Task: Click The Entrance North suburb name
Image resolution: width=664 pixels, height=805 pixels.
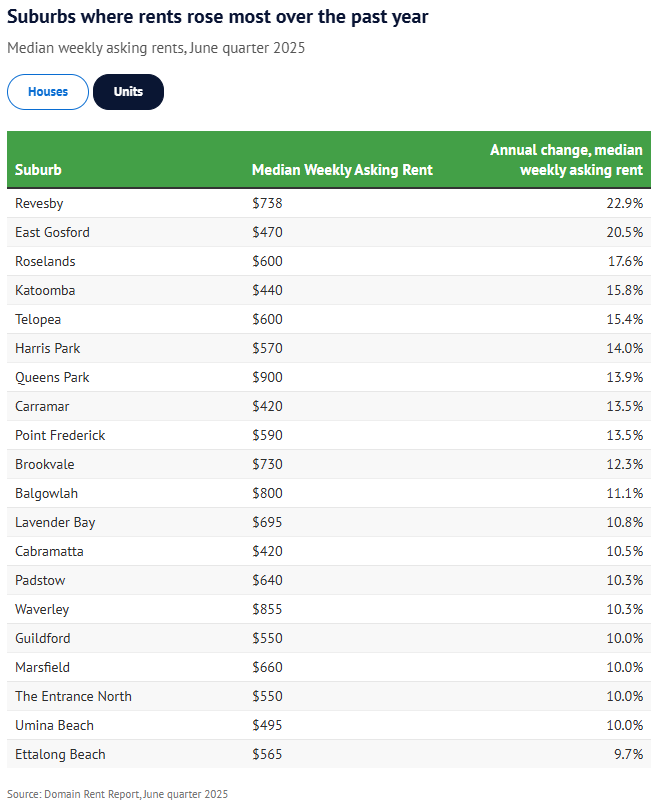Action: pyautogui.click(x=74, y=696)
